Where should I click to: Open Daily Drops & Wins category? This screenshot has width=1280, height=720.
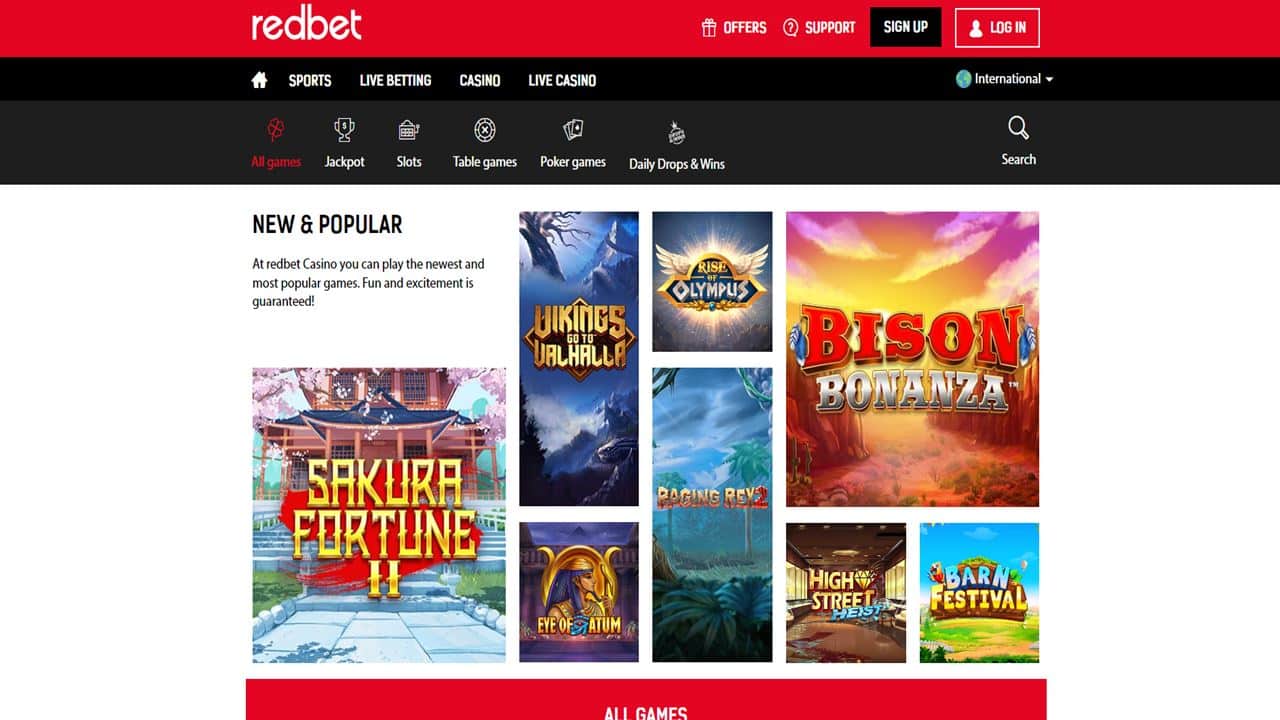(677, 147)
